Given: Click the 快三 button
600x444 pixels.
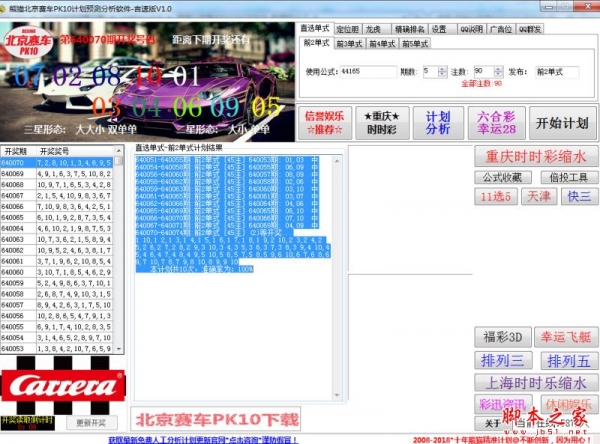Looking at the screenshot, I should 579,197.
